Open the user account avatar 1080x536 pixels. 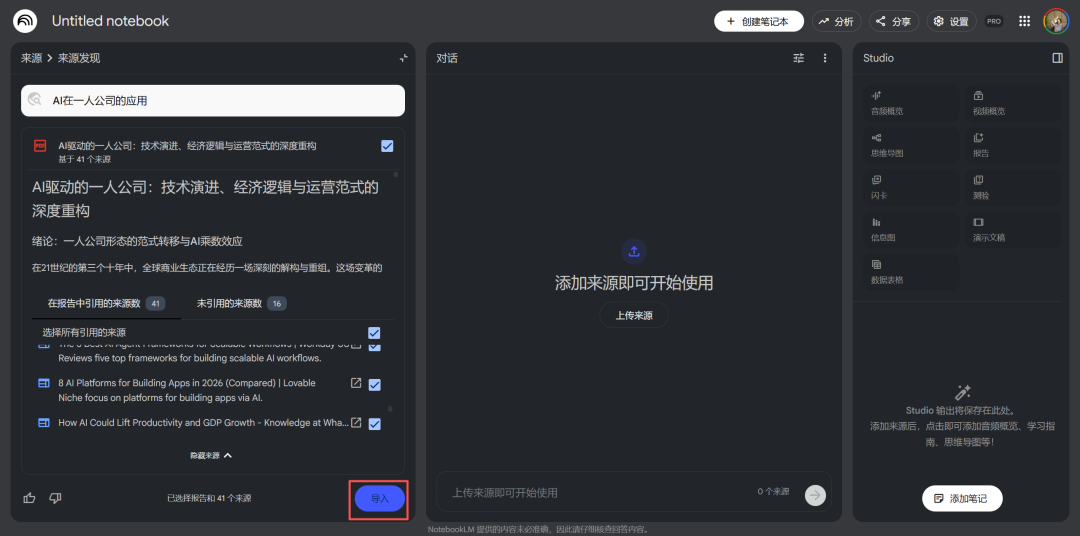click(x=1056, y=21)
